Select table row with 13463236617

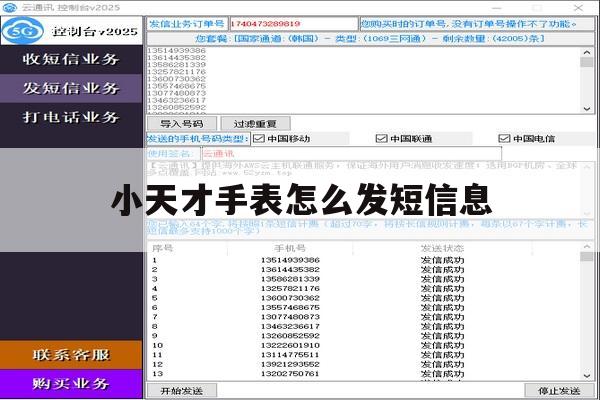[x=364, y=327]
